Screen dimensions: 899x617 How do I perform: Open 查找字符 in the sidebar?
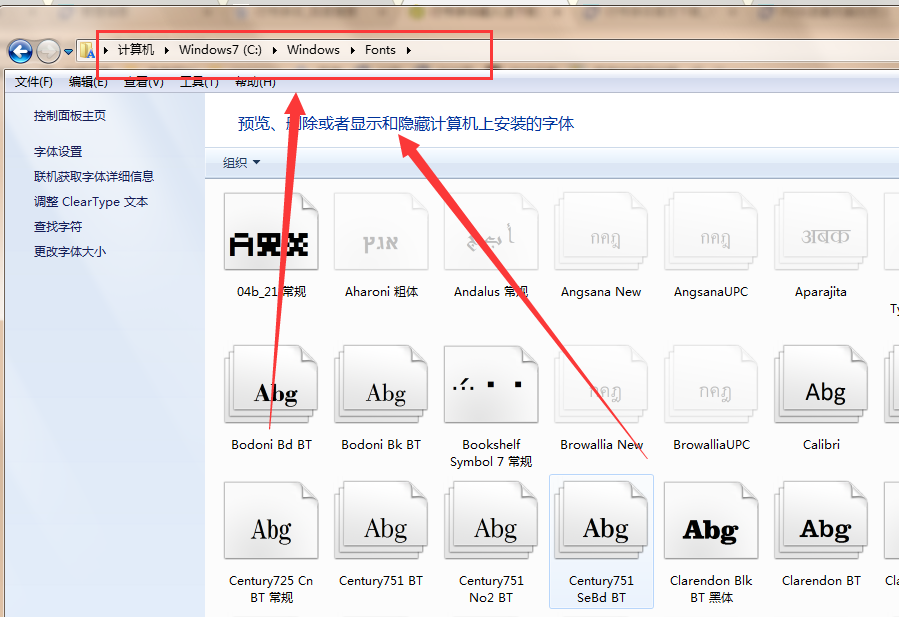pyautogui.click(x=58, y=227)
